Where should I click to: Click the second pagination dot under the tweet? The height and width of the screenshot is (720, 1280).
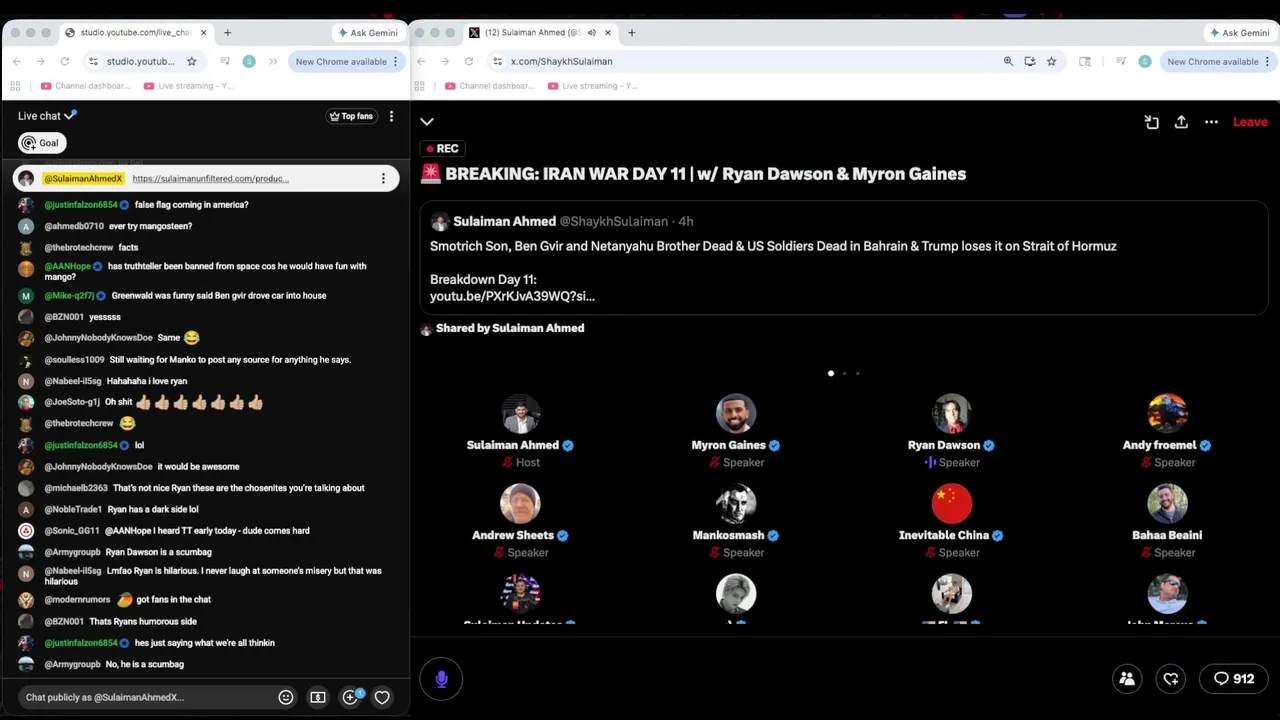844,373
